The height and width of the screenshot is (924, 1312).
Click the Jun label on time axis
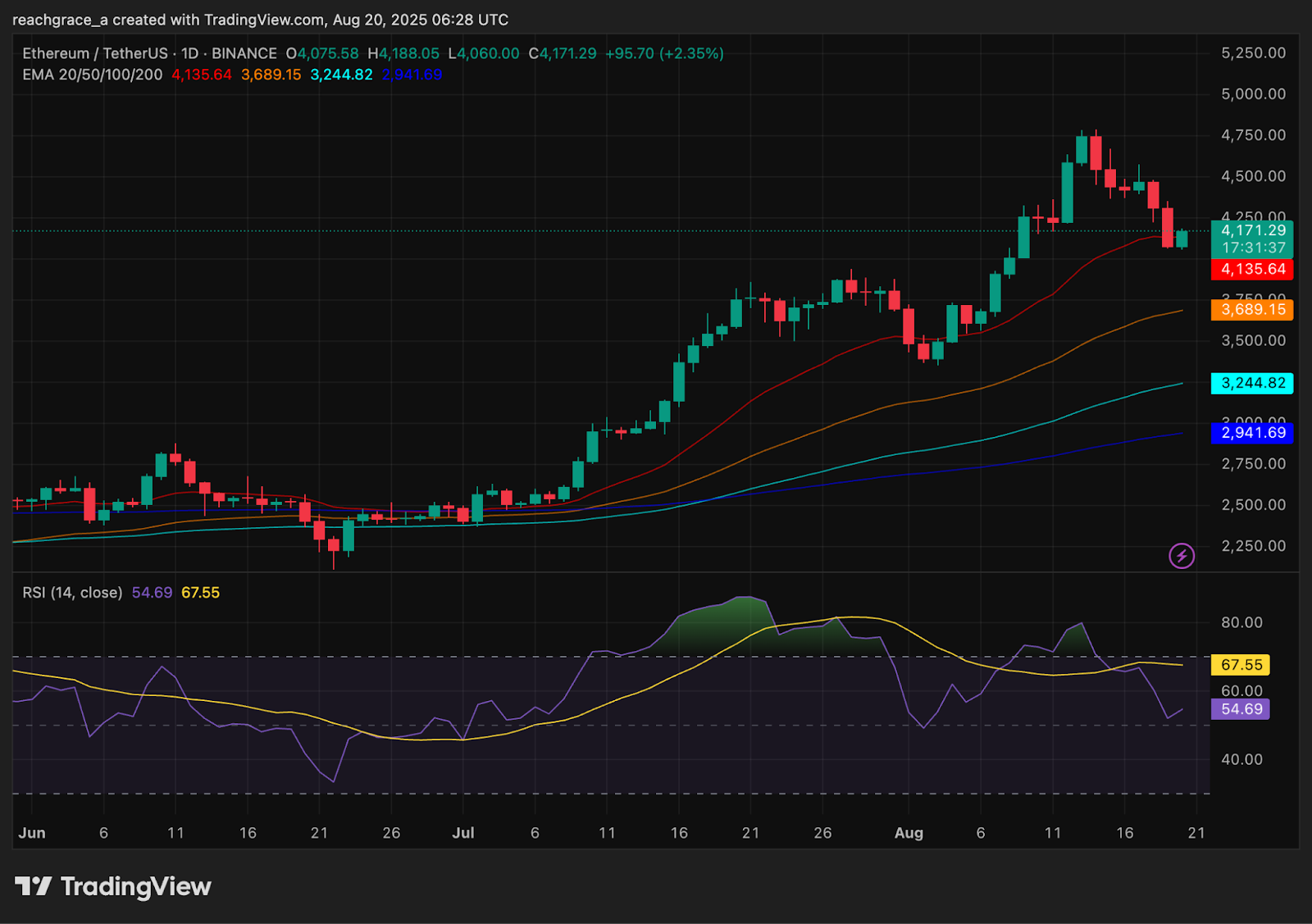[x=32, y=833]
